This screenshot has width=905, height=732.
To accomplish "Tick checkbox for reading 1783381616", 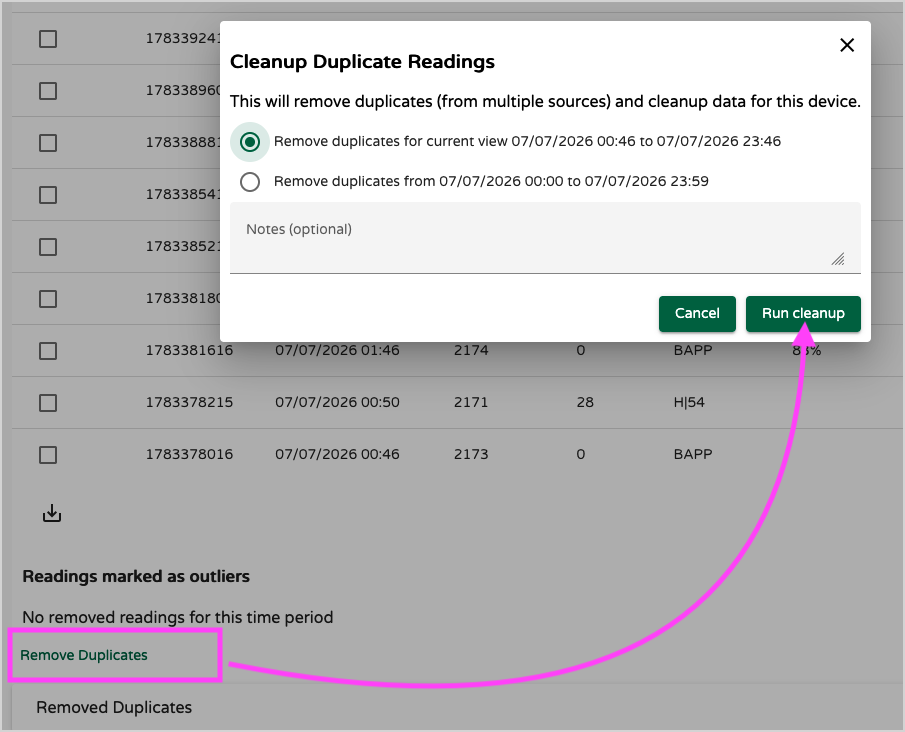I will (x=48, y=350).
